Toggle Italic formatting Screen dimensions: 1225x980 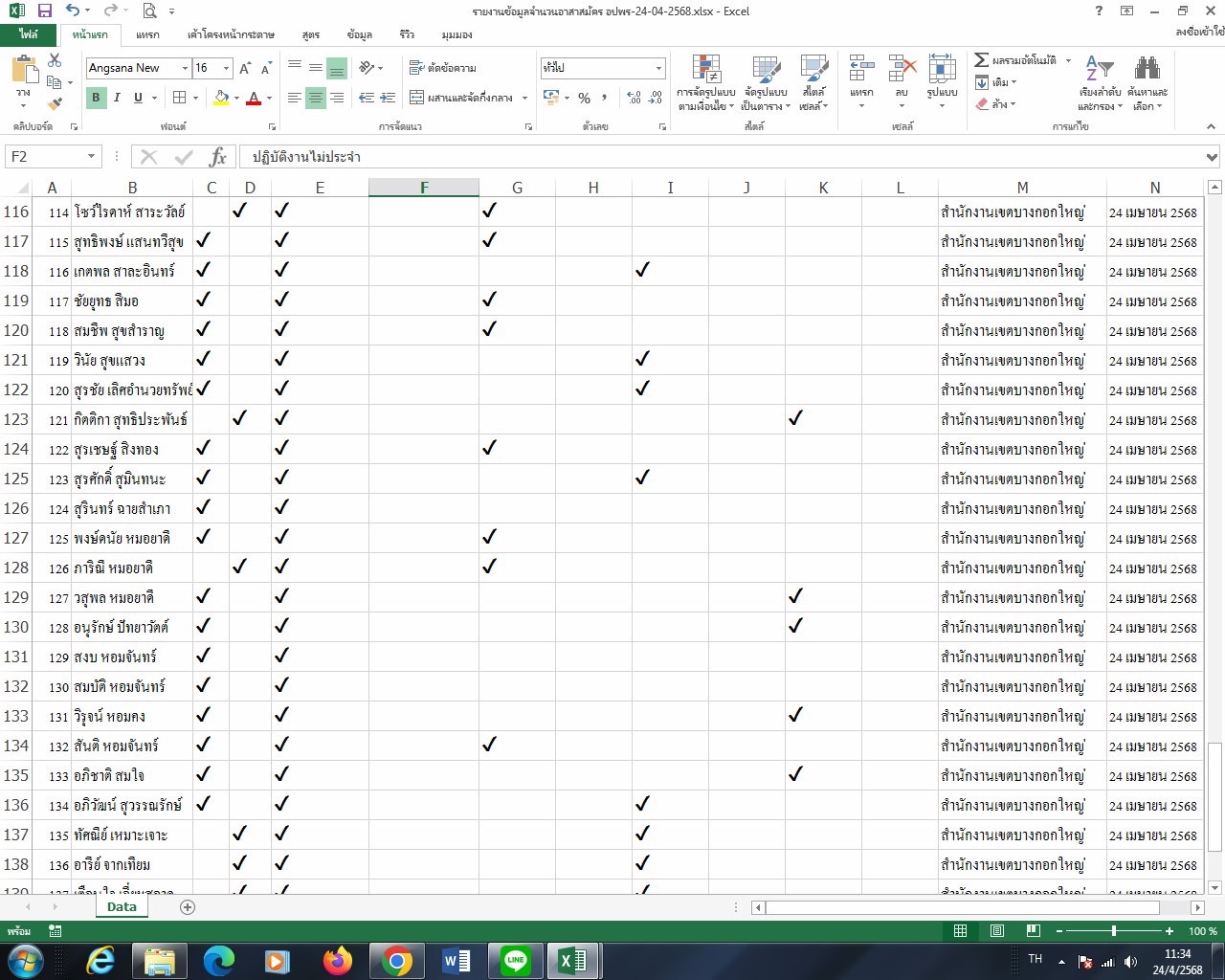117,98
